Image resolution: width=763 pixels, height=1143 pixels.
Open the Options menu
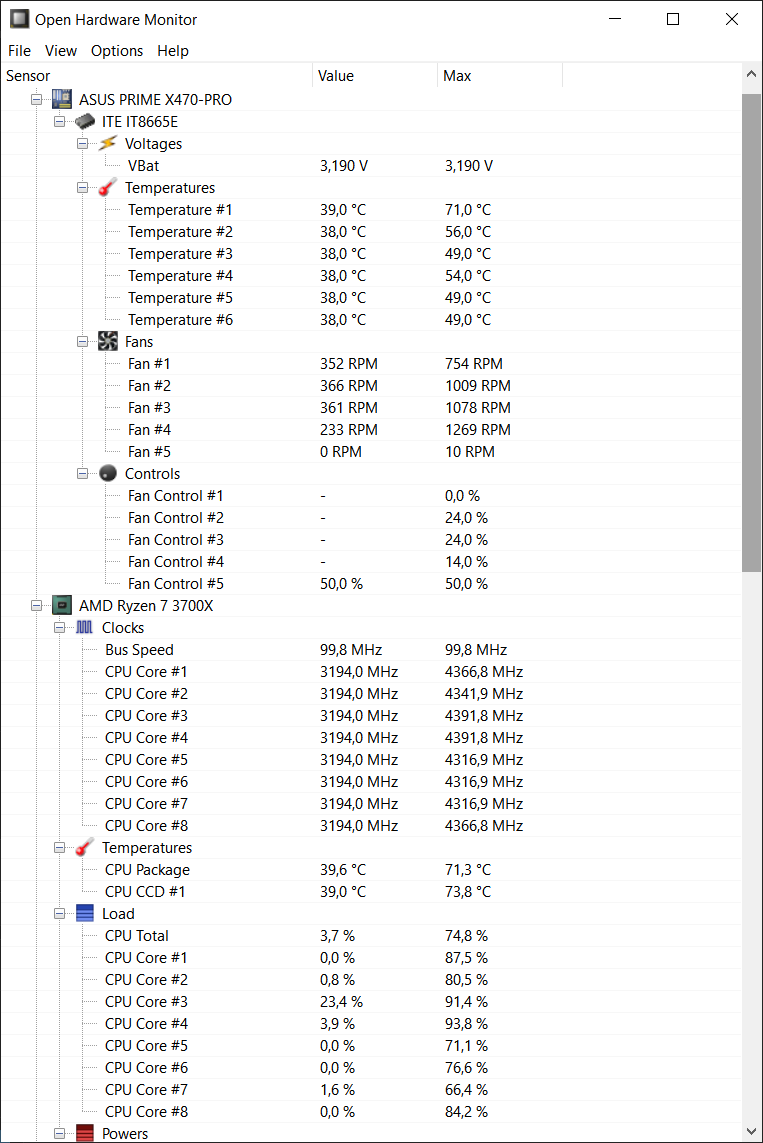pos(117,50)
